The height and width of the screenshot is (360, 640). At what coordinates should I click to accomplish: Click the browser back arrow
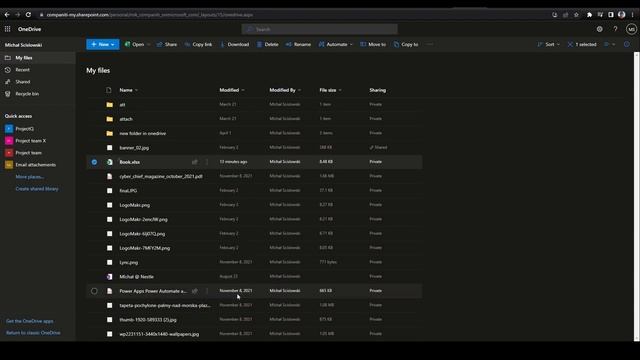(x=7, y=15)
